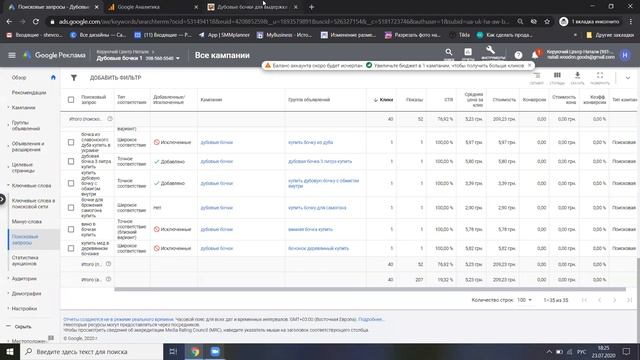The height and width of the screenshot is (360, 640).
Task: Go back with the browser back arrow
Action: point(9,22)
